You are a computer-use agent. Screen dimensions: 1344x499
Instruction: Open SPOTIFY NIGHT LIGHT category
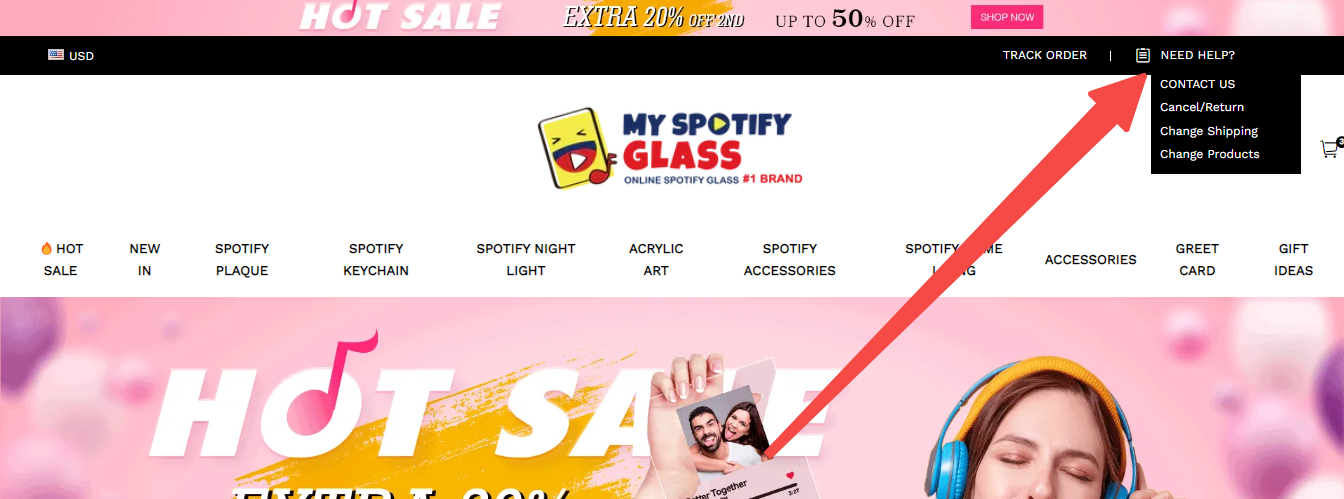[526, 259]
